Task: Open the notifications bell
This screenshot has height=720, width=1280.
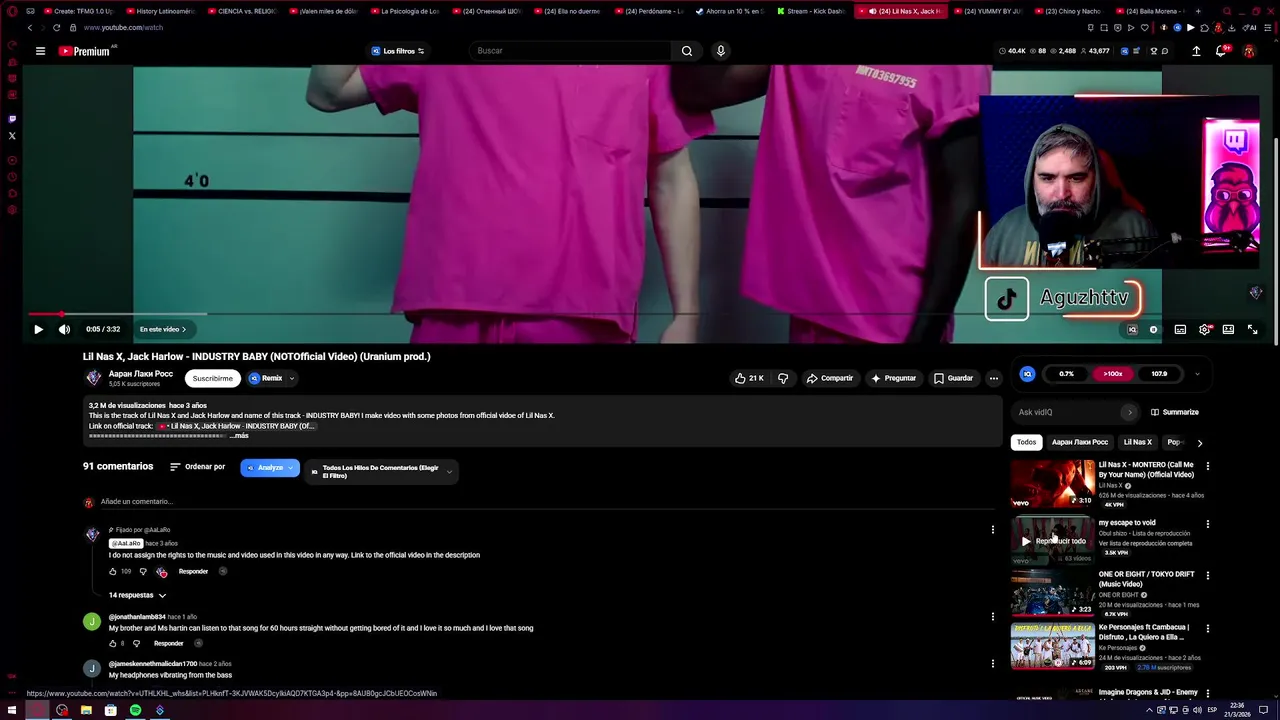Action: [1221, 51]
